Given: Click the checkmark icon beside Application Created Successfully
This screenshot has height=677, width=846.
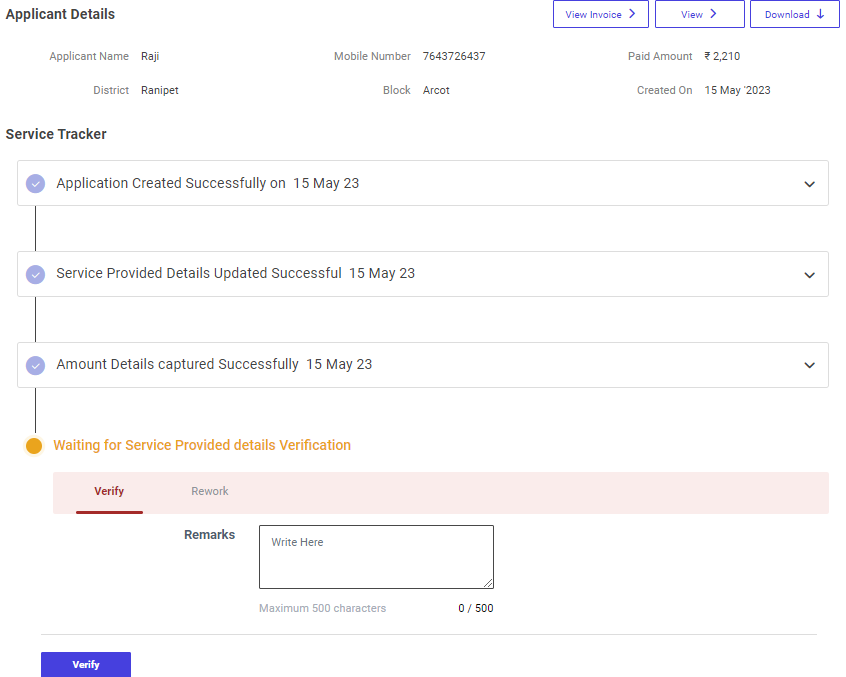Looking at the screenshot, I should pos(35,184).
